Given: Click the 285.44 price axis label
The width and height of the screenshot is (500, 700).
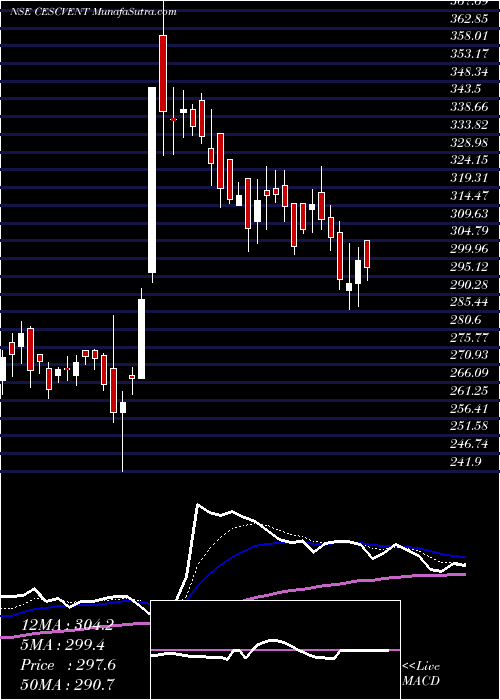Looking at the screenshot, I should (x=470, y=302).
